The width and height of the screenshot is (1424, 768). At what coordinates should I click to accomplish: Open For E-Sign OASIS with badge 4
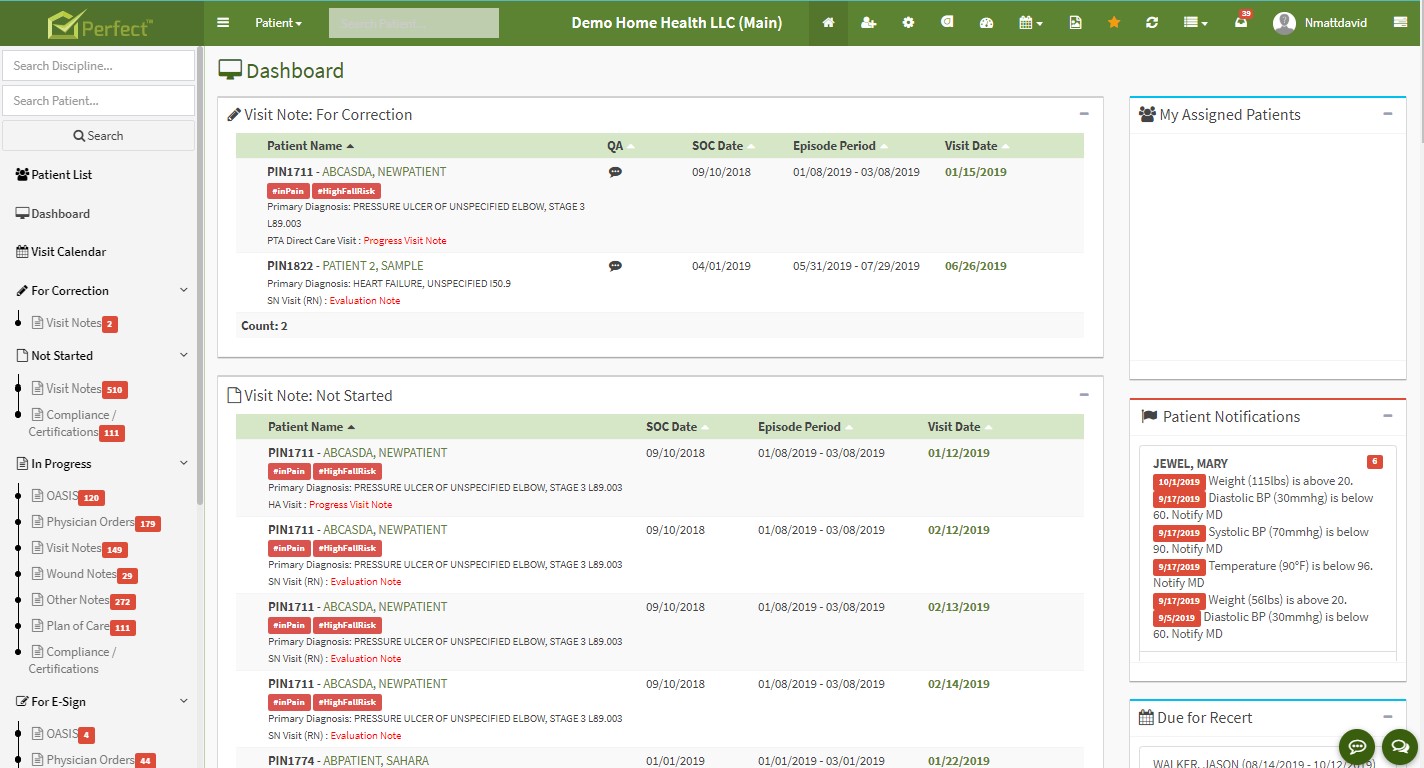point(63,735)
